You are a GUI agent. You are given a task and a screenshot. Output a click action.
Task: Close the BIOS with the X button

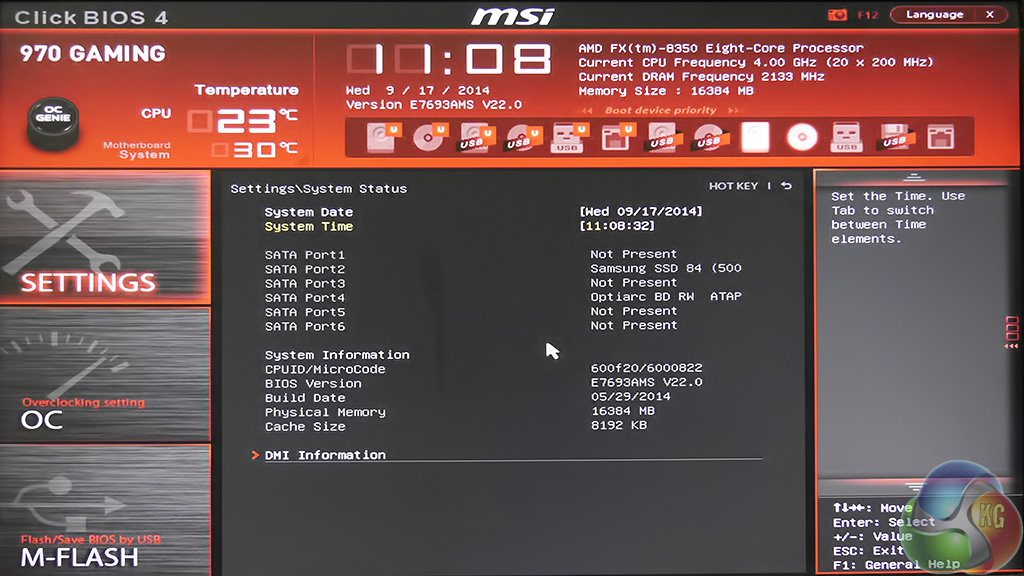click(990, 14)
